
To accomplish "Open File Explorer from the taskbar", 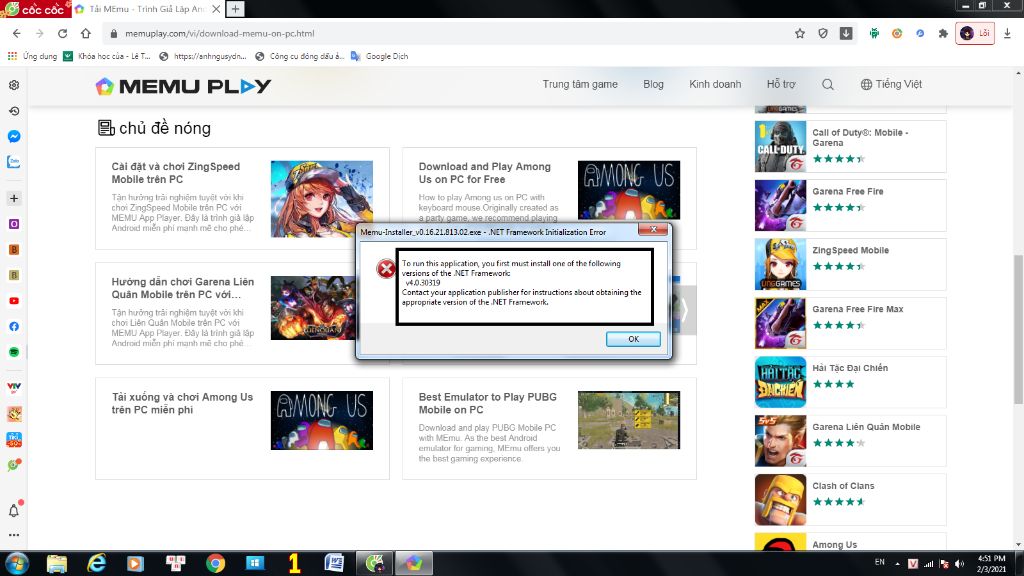I will point(57,563).
